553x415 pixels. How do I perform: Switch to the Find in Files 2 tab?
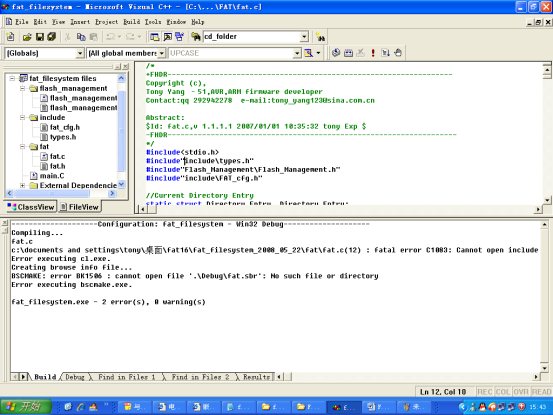tap(200, 377)
